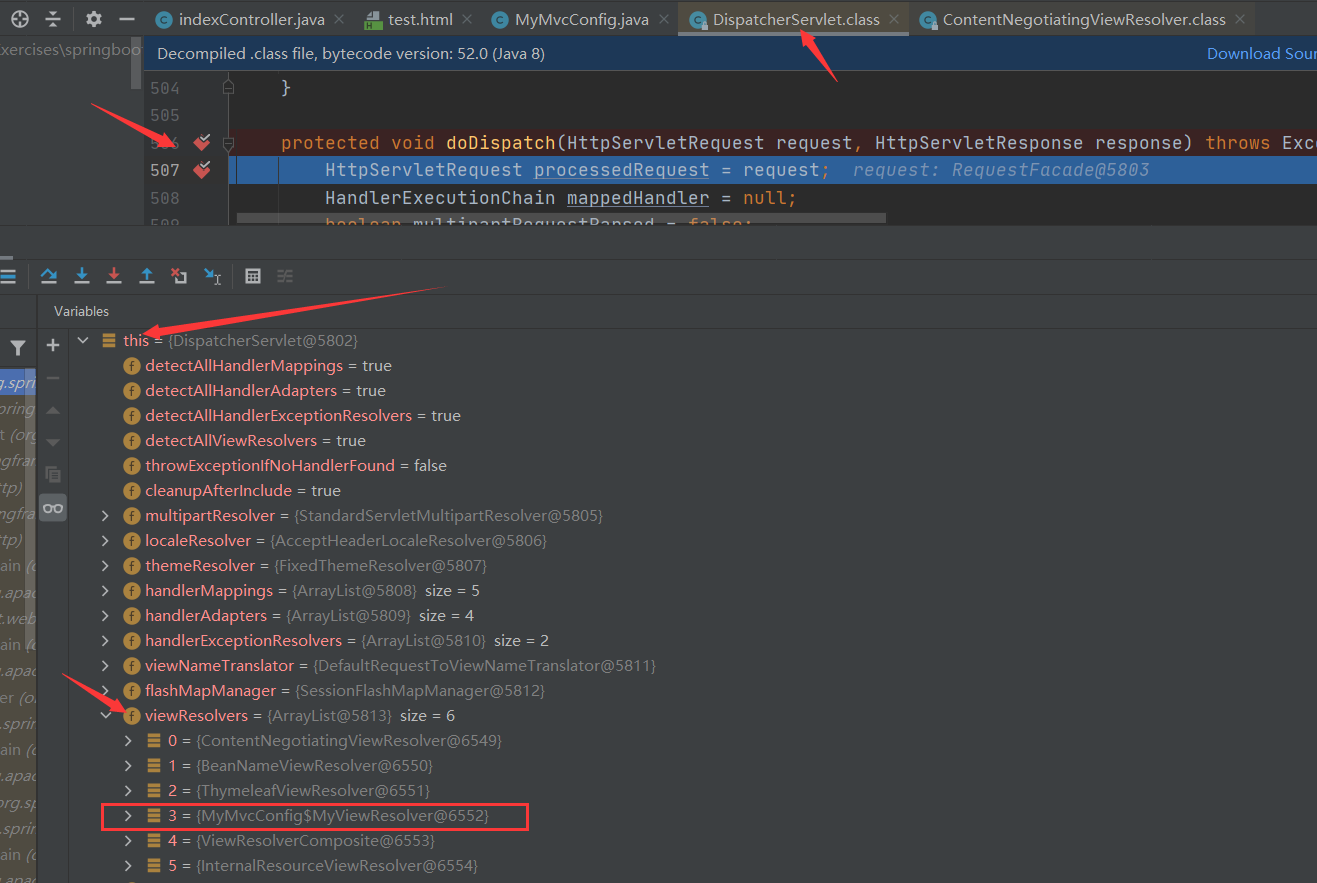The height and width of the screenshot is (883, 1317).
Task: Expand element 2 ThymeleafViewResolver
Action: tap(127, 791)
